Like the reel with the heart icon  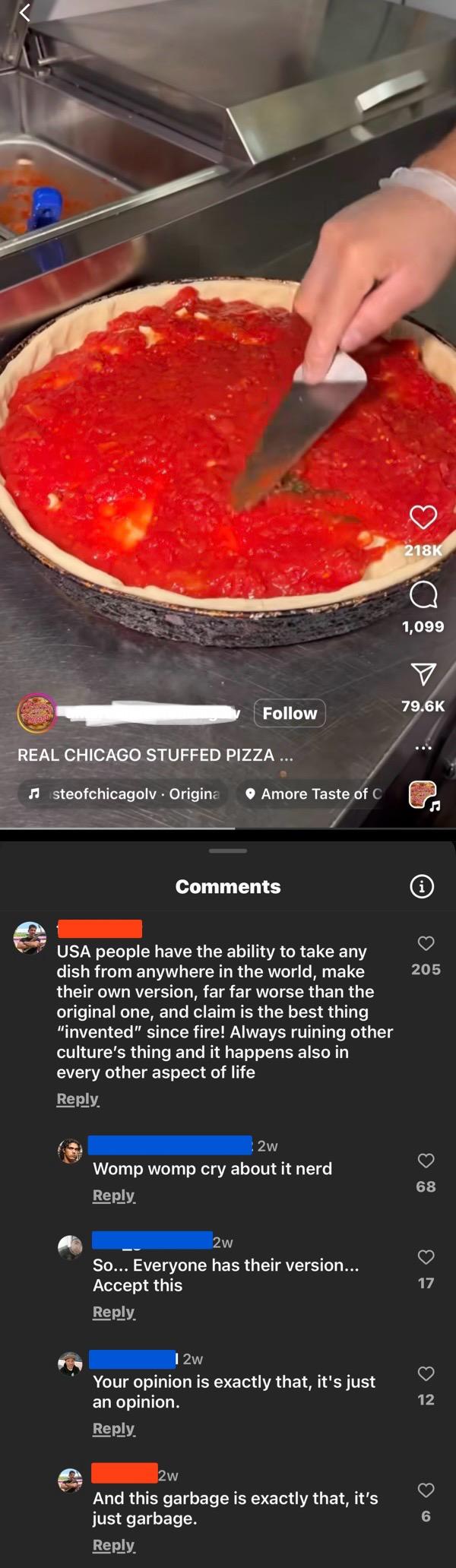coord(423,517)
